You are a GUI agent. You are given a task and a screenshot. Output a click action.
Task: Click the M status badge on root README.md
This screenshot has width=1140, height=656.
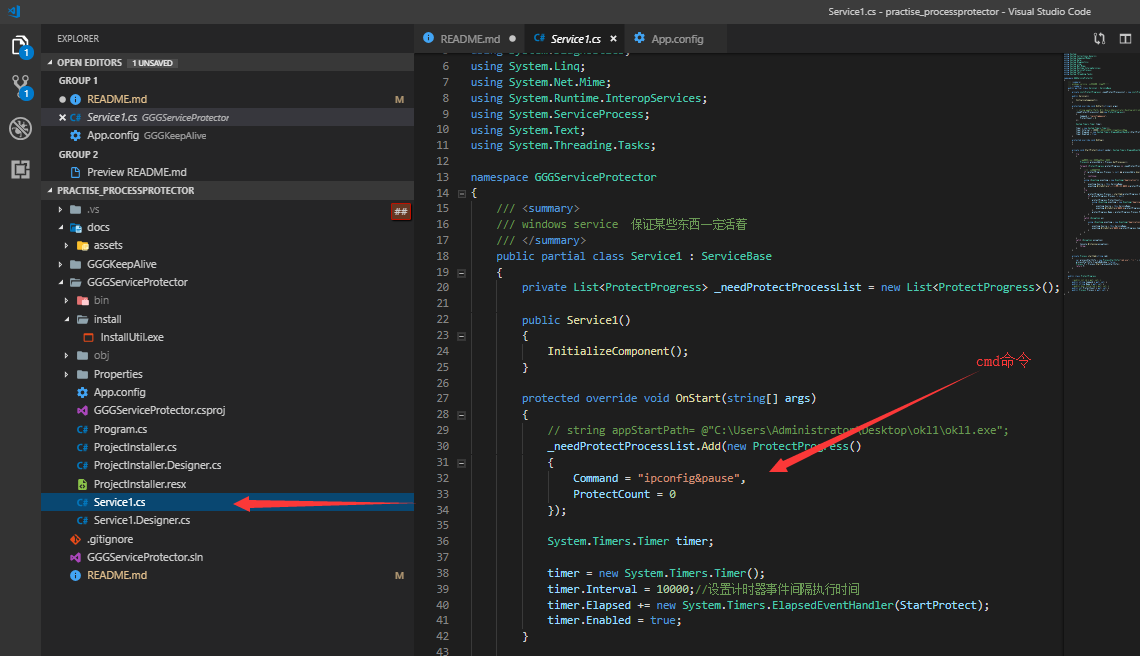399,575
